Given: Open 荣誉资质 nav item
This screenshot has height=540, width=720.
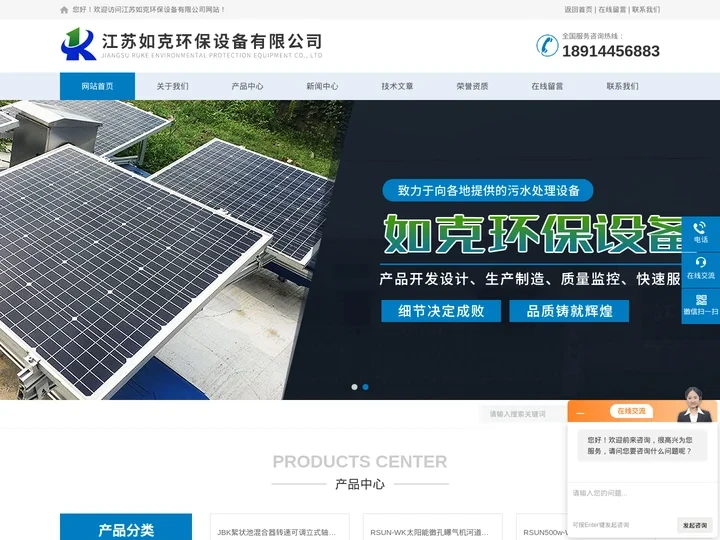Looking at the screenshot, I should pos(472,86).
